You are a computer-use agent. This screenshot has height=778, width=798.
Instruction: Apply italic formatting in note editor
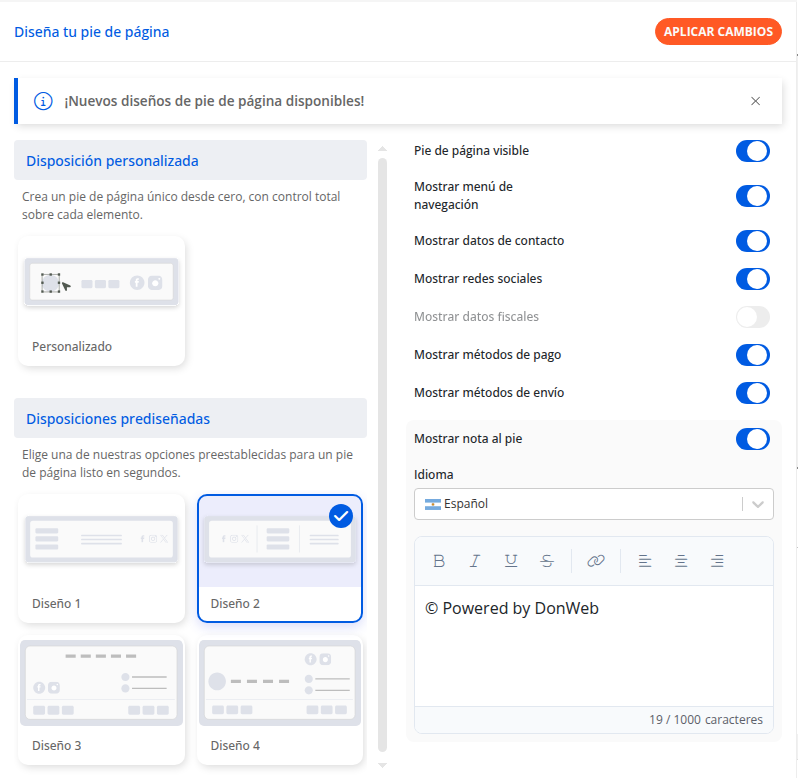pos(475,561)
